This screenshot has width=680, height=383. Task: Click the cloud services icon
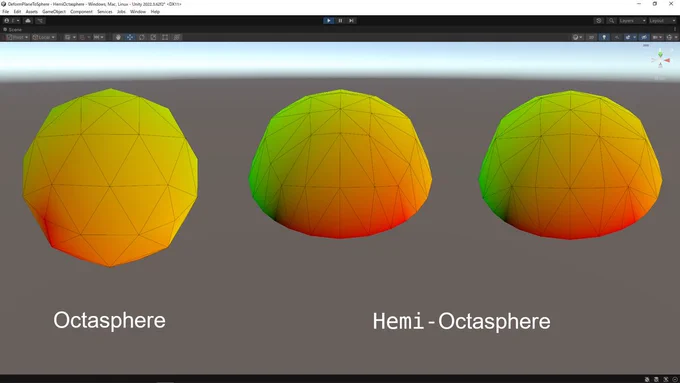(28, 20)
